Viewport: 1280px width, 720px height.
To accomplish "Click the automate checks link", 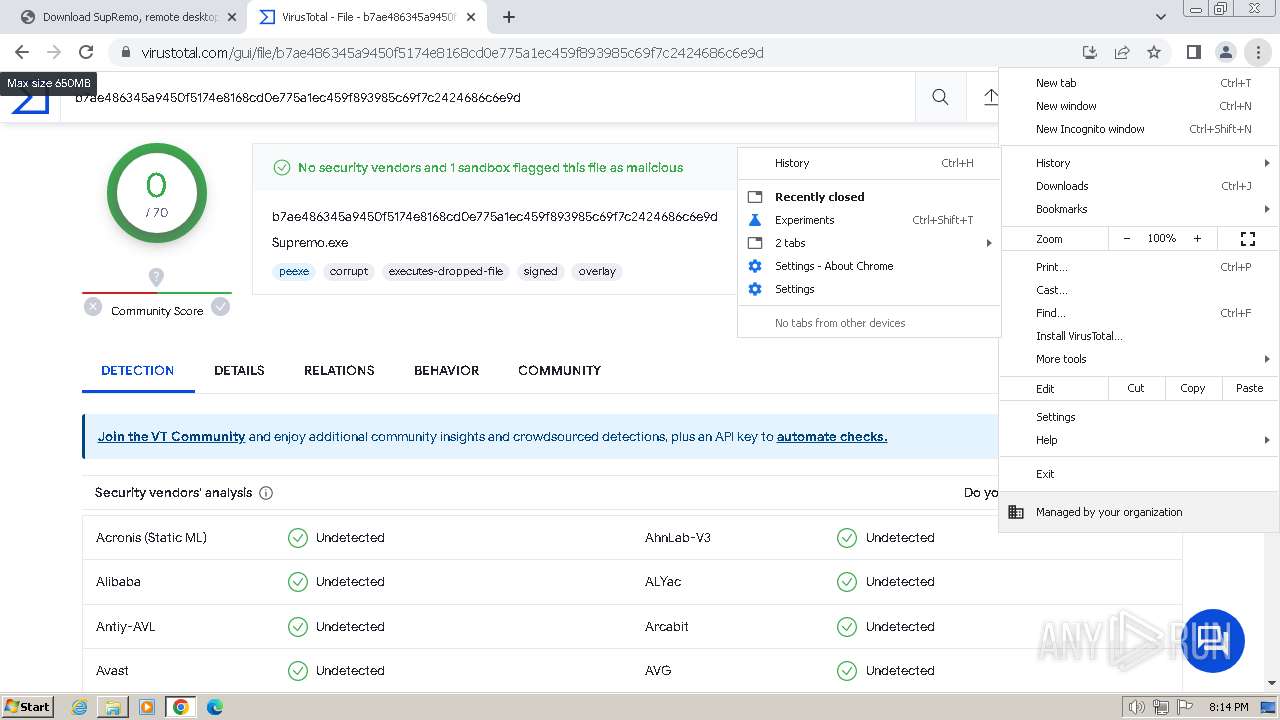I will (832, 437).
